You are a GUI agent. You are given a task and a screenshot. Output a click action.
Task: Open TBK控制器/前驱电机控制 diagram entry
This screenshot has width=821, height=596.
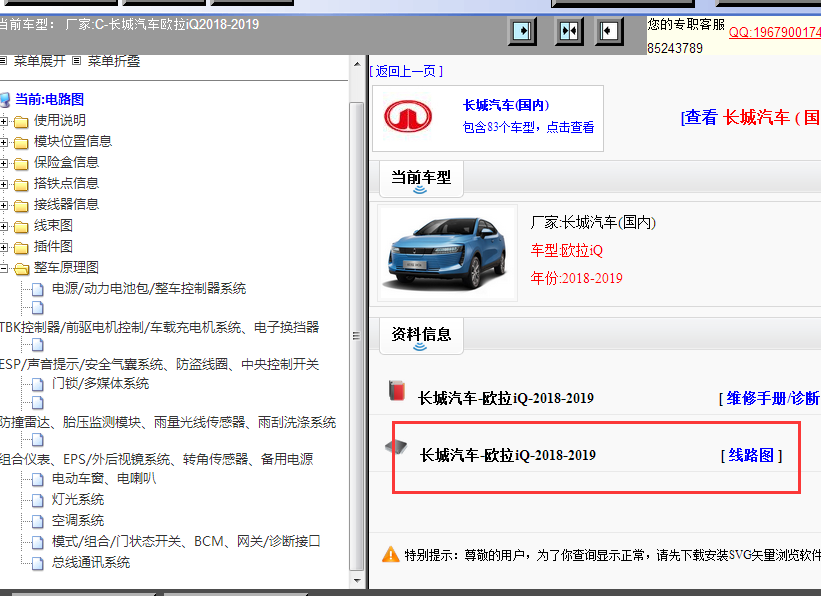point(159,327)
